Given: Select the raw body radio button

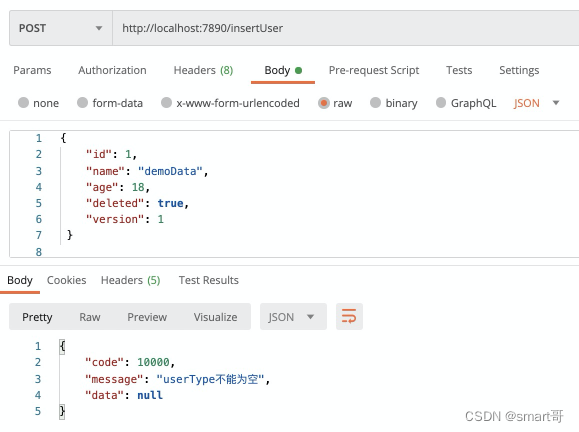Looking at the screenshot, I should [x=323, y=103].
